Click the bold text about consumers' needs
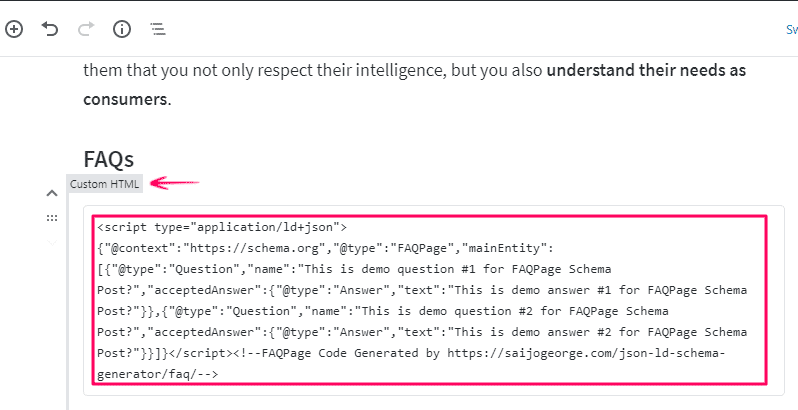 pyautogui.click(x=646, y=71)
